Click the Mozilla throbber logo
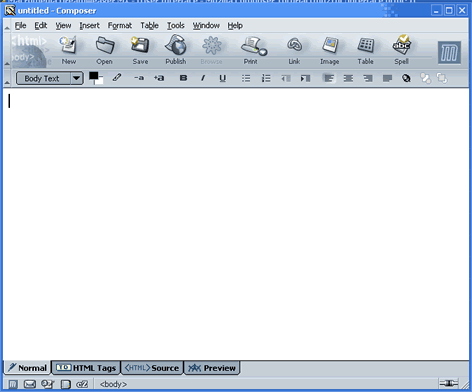The image size is (472, 392). tap(449, 53)
